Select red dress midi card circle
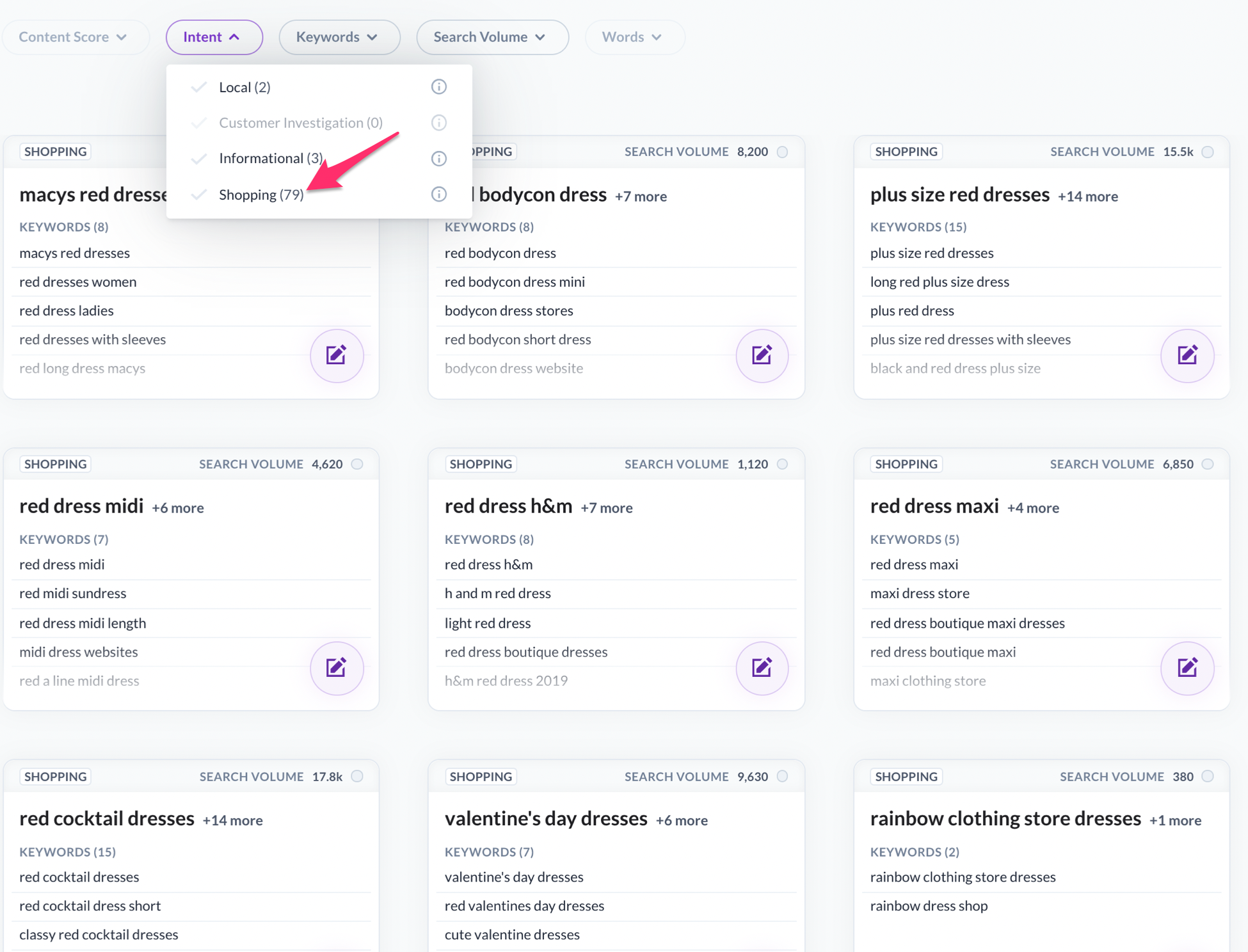1248x952 pixels. pyautogui.click(x=357, y=464)
